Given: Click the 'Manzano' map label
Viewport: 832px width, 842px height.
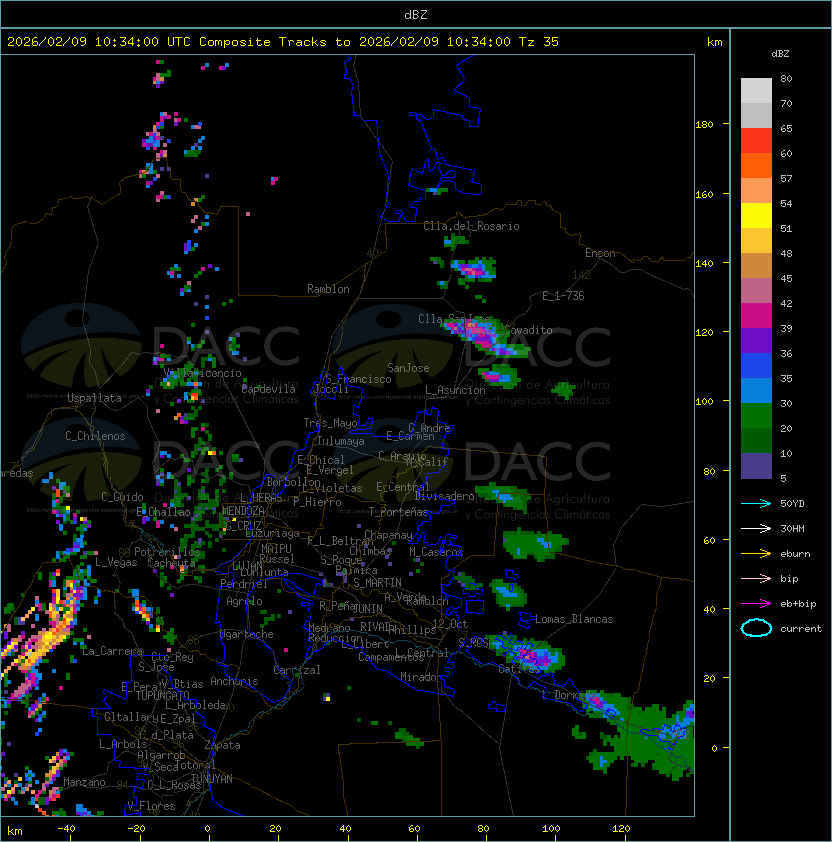Looking at the screenshot, I should click(84, 782).
